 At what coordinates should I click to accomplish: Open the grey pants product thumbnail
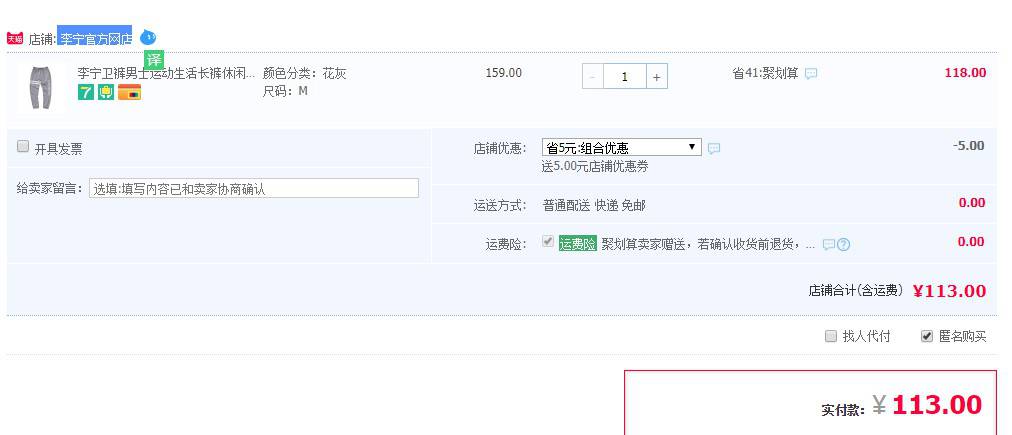pyautogui.click(x=41, y=89)
